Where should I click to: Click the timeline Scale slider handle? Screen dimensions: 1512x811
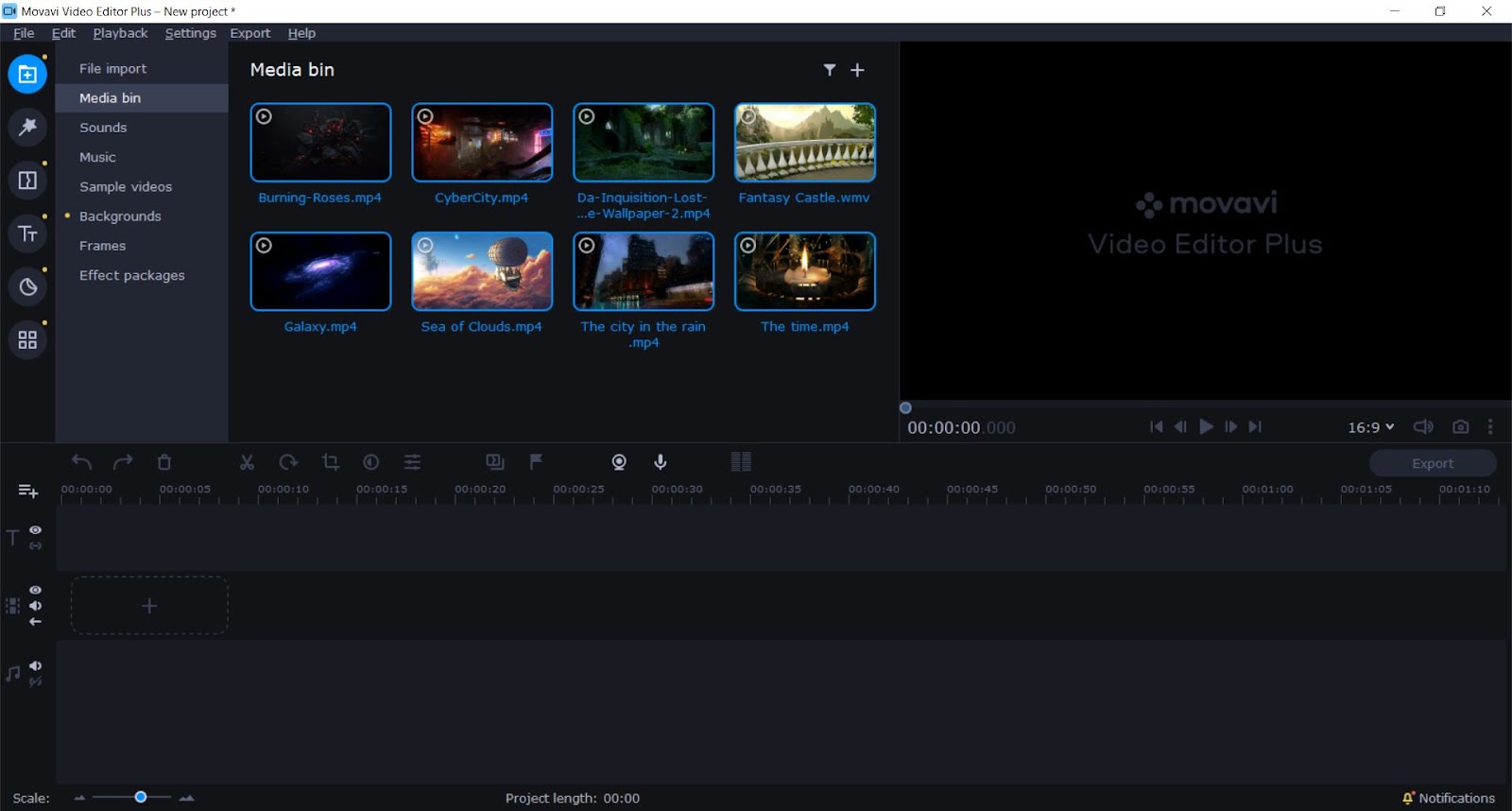pyautogui.click(x=140, y=798)
